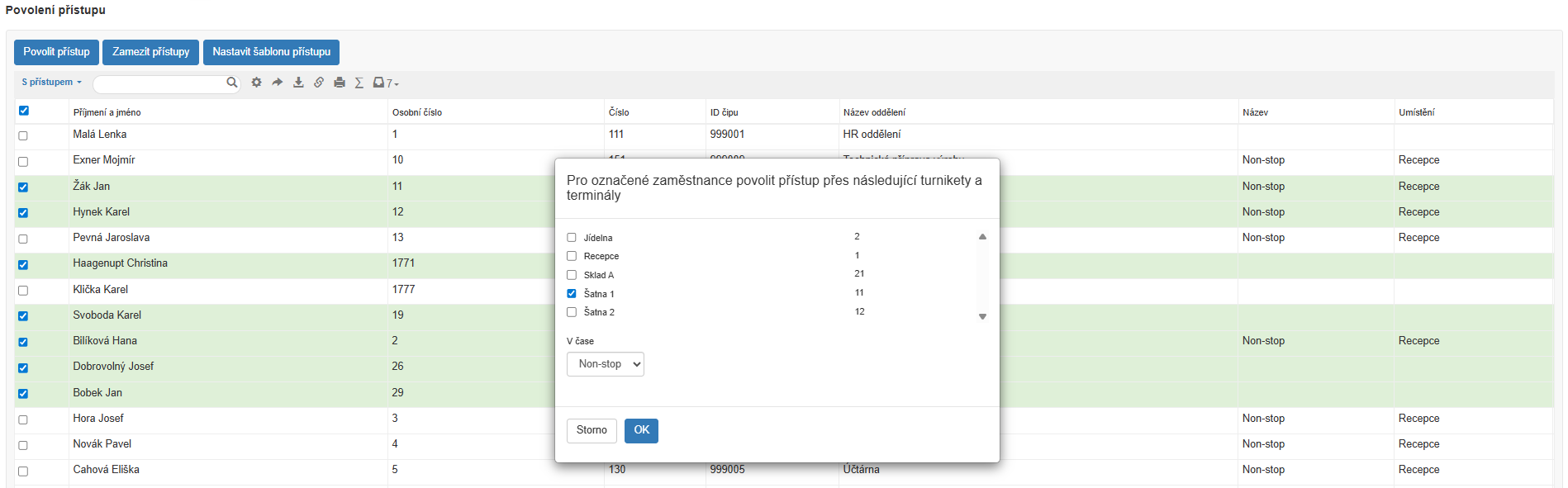Click the Nastavit šablonu přístupu button

[271, 52]
